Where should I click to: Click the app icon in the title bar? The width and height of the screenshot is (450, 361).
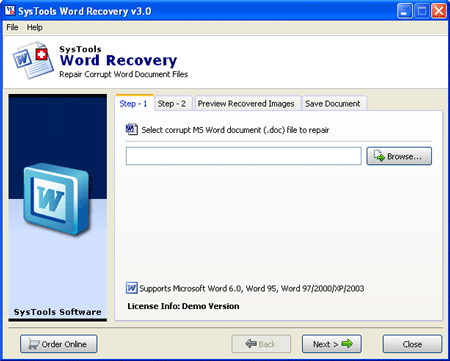pyautogui.click(x=10, y=11)
